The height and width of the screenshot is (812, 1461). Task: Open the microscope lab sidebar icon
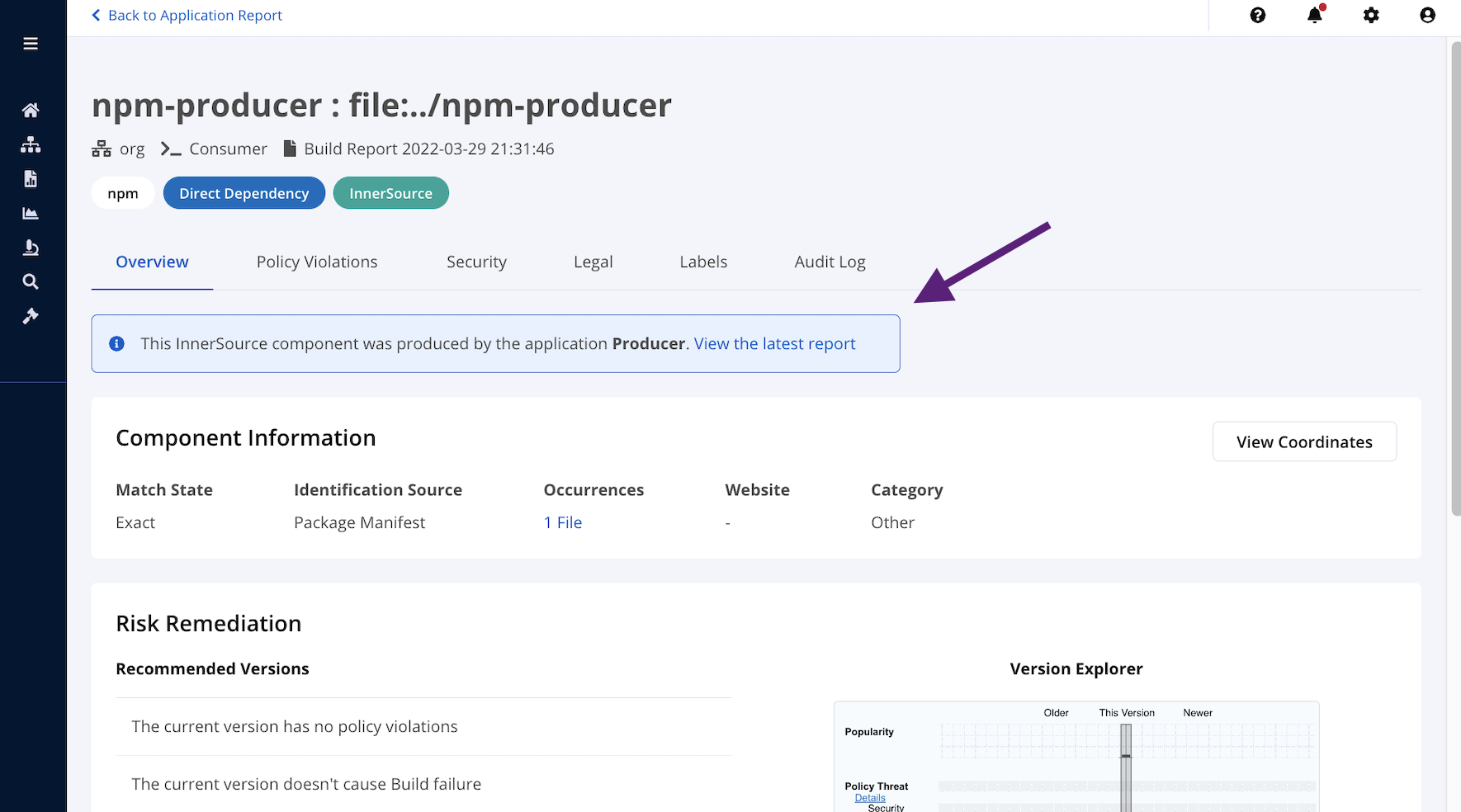[31, 248]
